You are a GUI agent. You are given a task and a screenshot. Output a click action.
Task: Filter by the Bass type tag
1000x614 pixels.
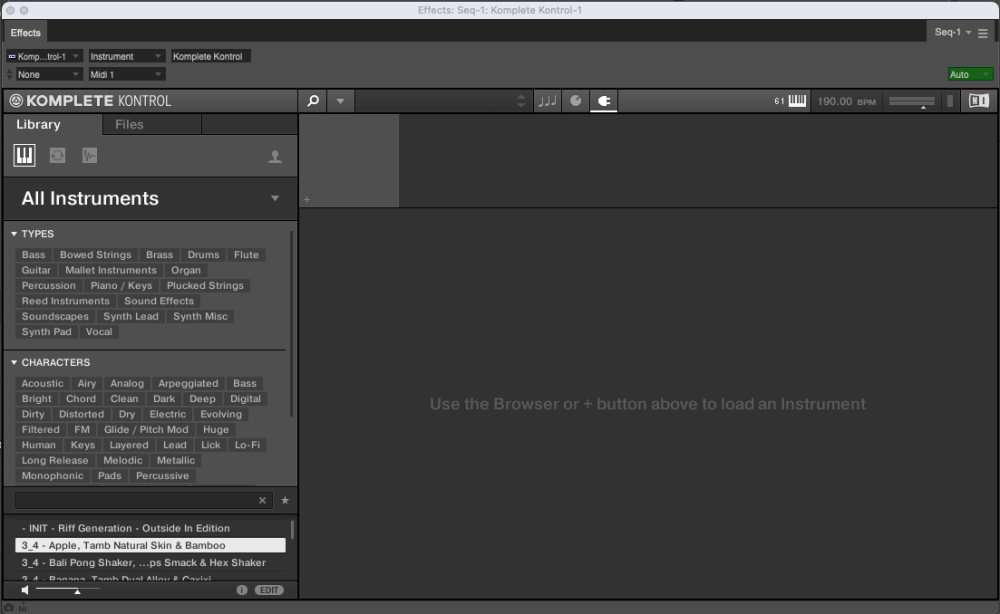(33, 254)
